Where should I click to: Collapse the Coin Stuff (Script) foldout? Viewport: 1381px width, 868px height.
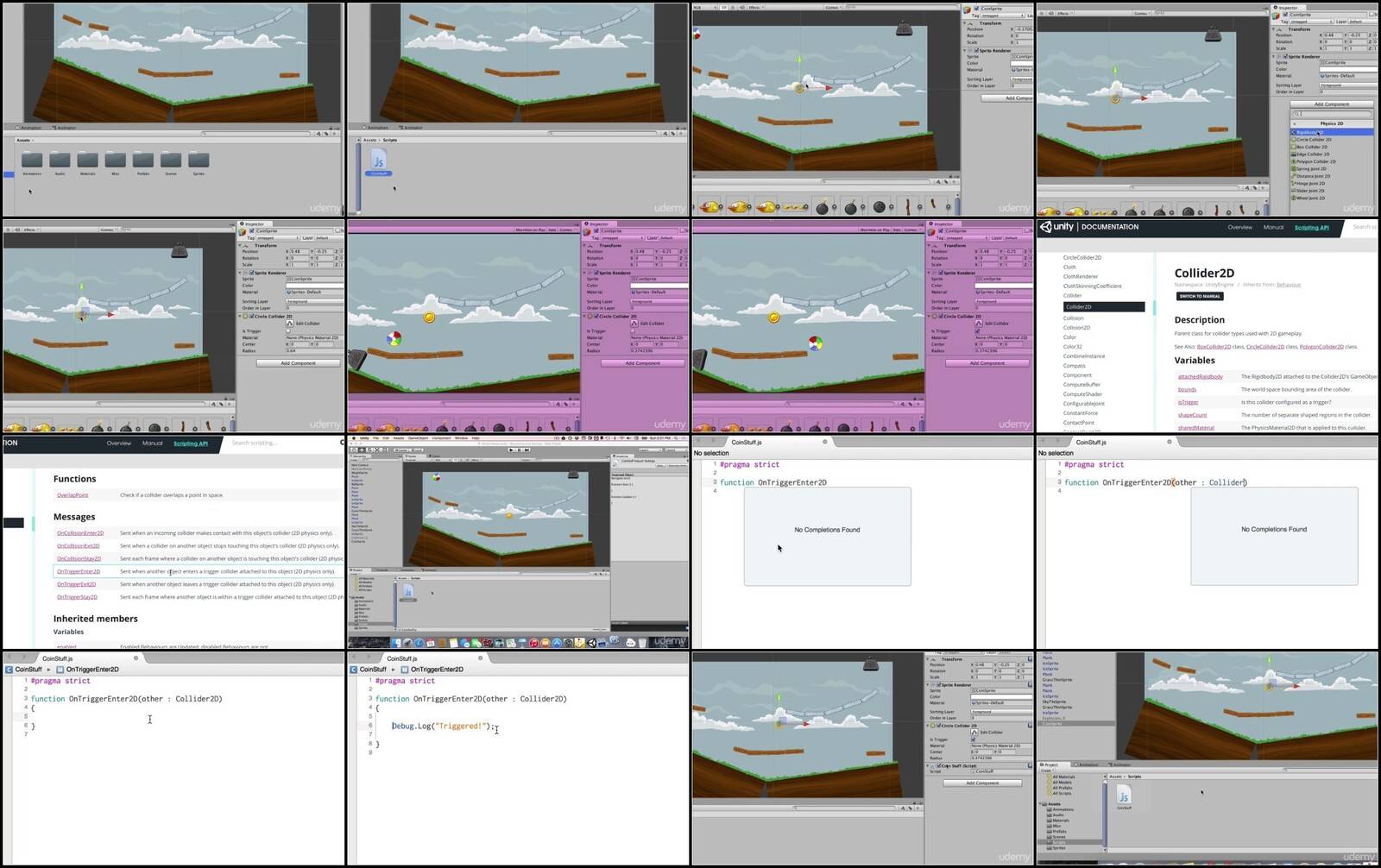tap(927, 766)
